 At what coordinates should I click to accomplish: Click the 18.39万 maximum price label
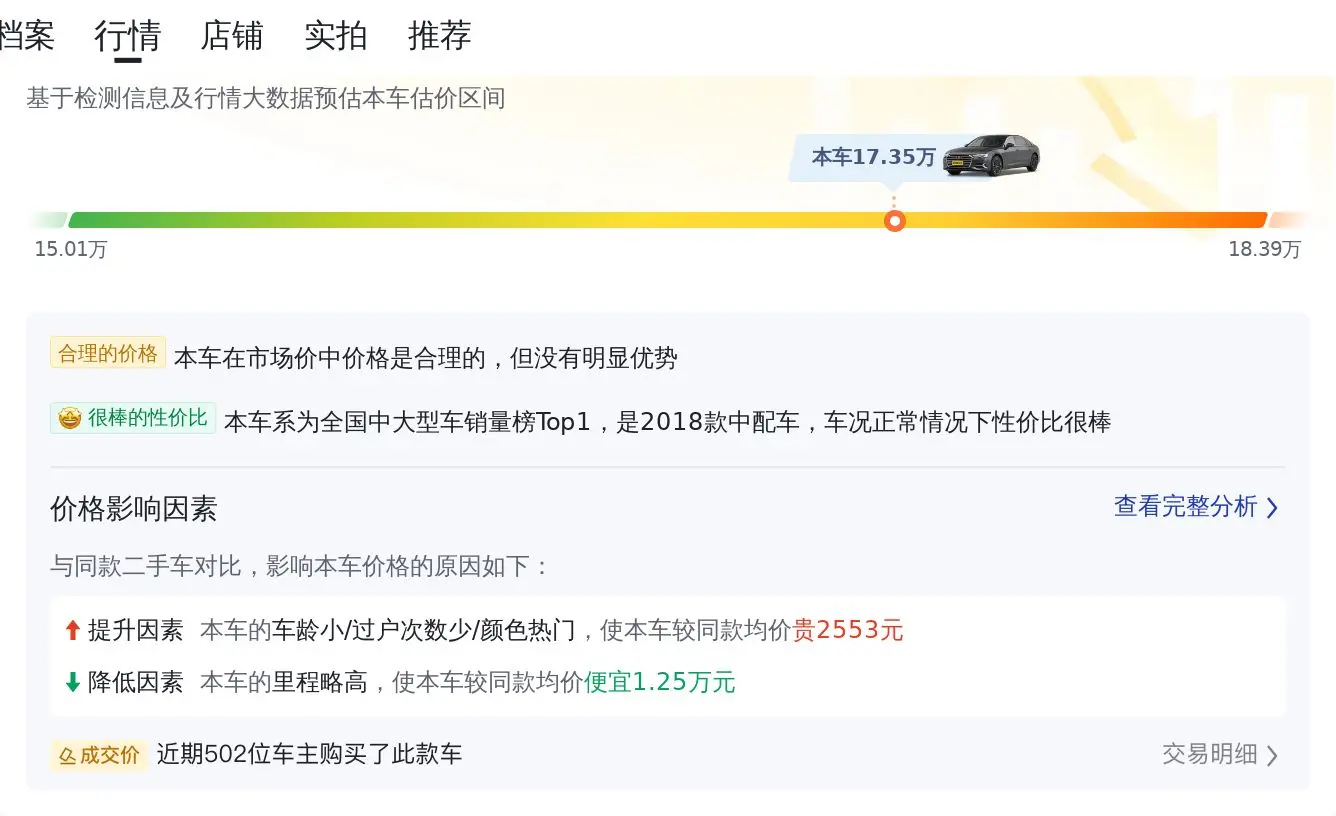click(x=1265, y=250)
